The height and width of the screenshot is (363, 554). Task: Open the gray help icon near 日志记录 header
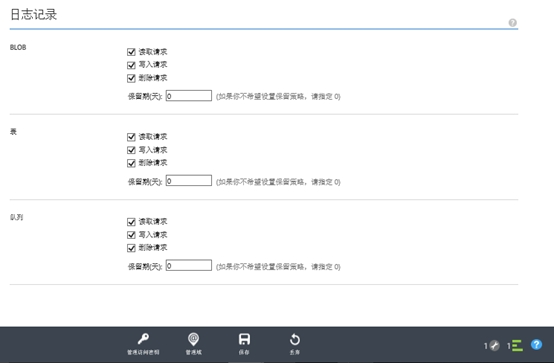click(x=512, y=23)
